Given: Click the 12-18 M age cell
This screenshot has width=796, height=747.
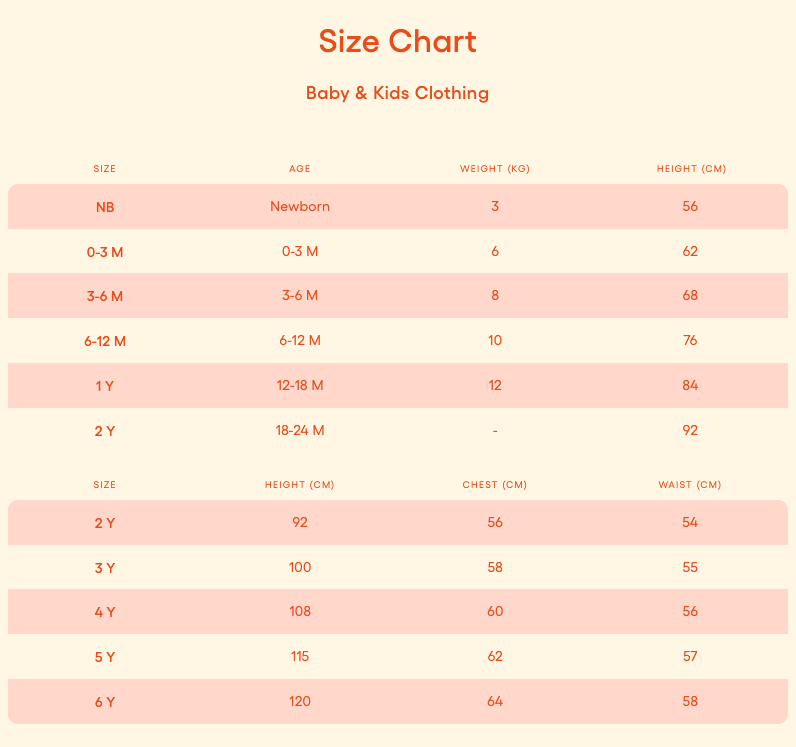Looking at the screenshot, I should point(300,385).
